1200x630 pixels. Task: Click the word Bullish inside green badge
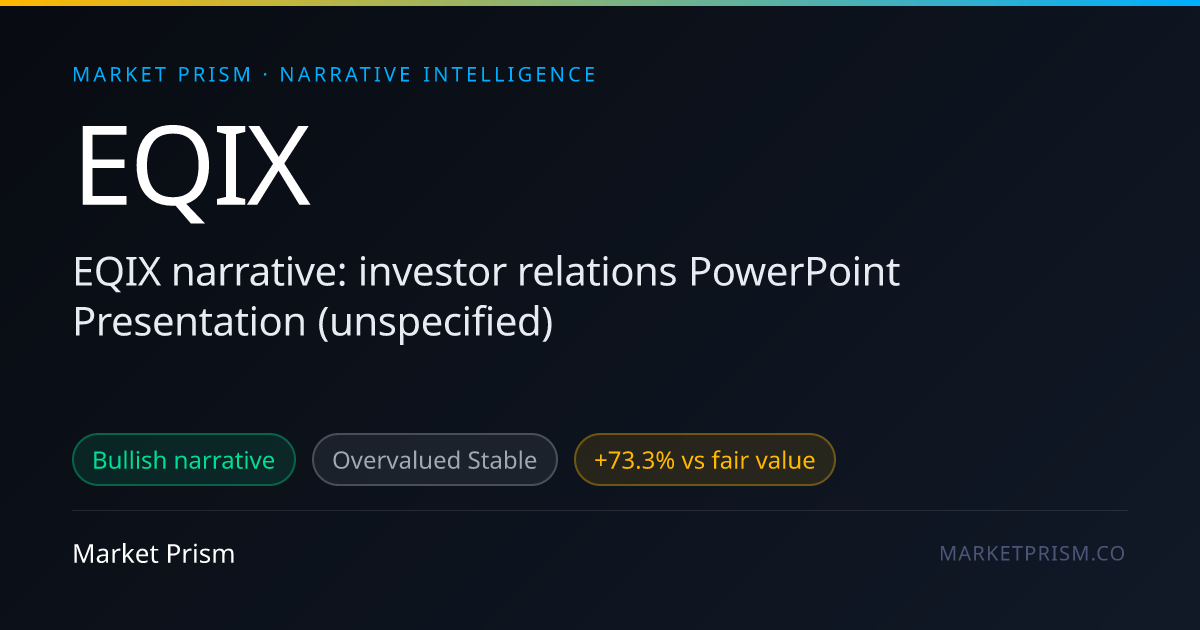point(129,460)
